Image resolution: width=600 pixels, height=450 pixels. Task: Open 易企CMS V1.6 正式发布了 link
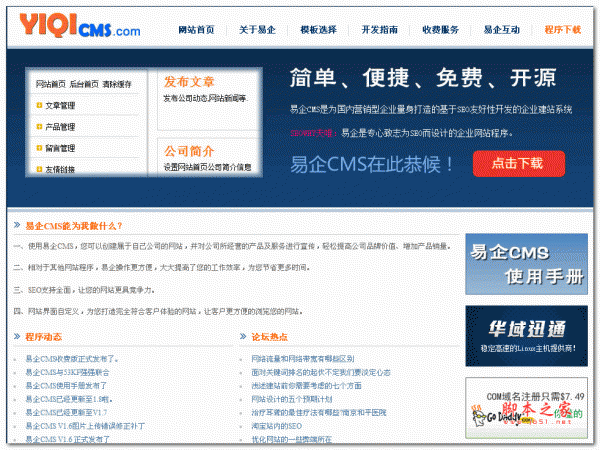coord(67,439)
